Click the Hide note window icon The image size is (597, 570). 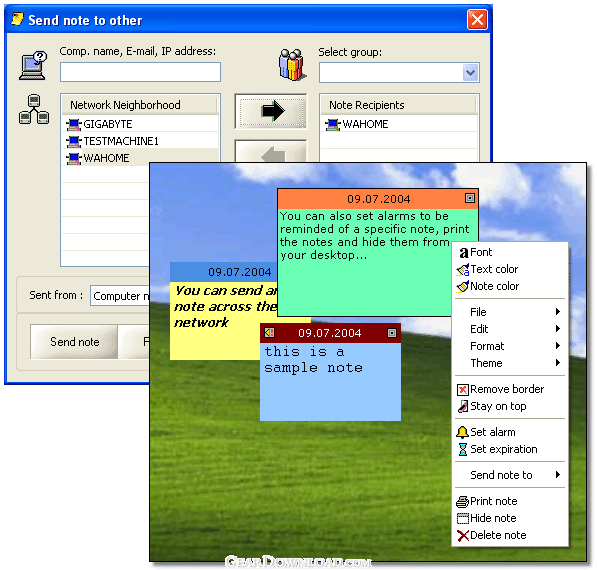click(463, 519)
